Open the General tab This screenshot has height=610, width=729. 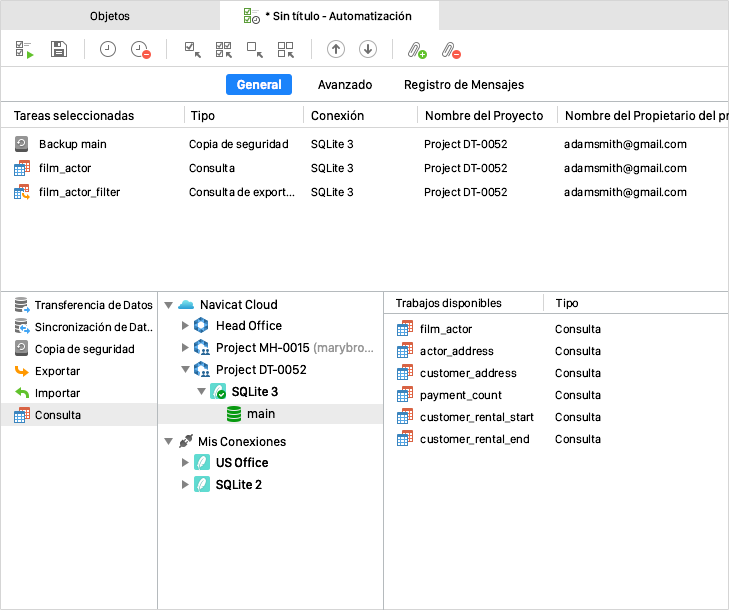pyautogui.click(x=259, y=85)
